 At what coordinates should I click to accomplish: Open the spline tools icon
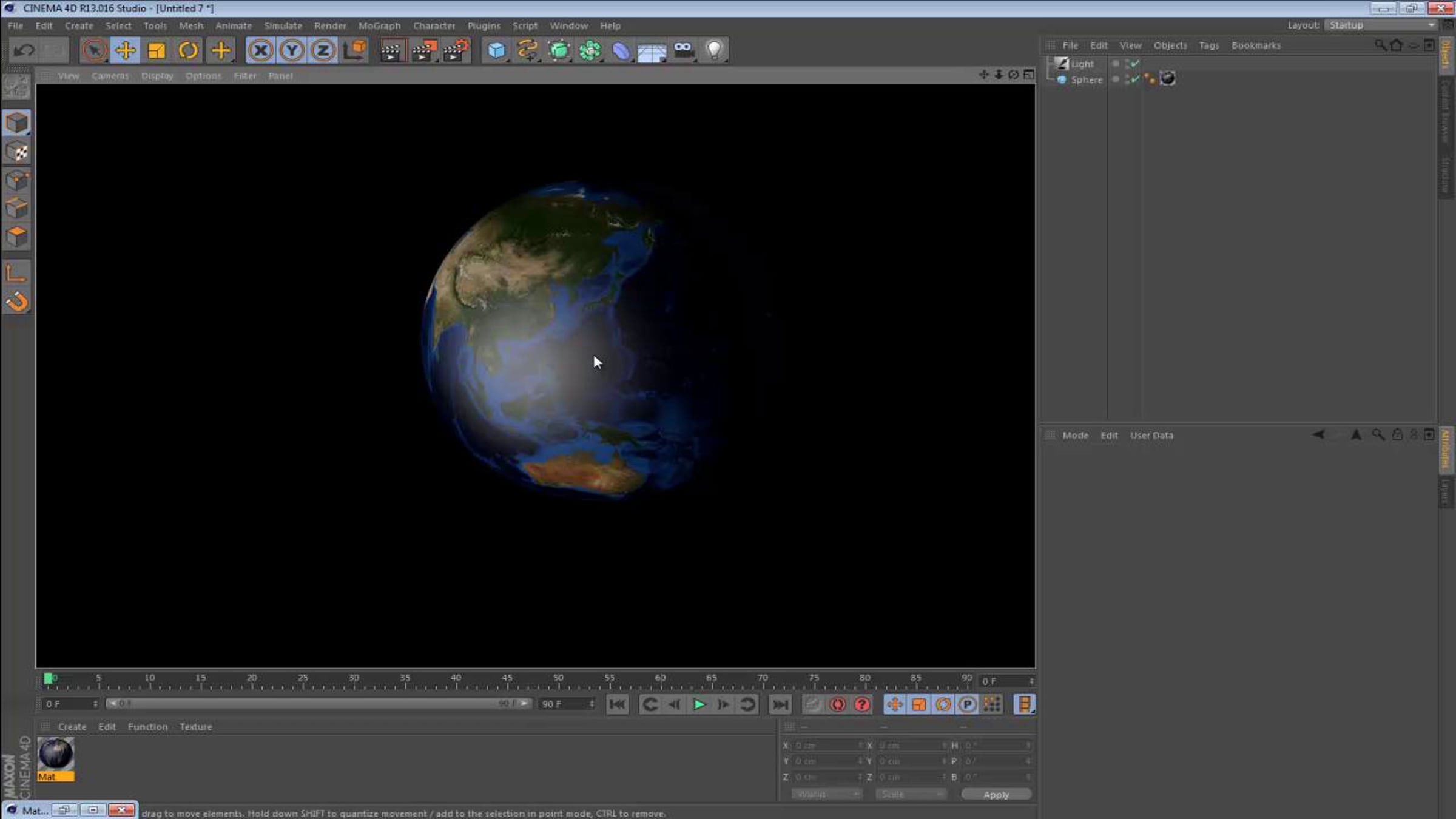pos(527,50)
